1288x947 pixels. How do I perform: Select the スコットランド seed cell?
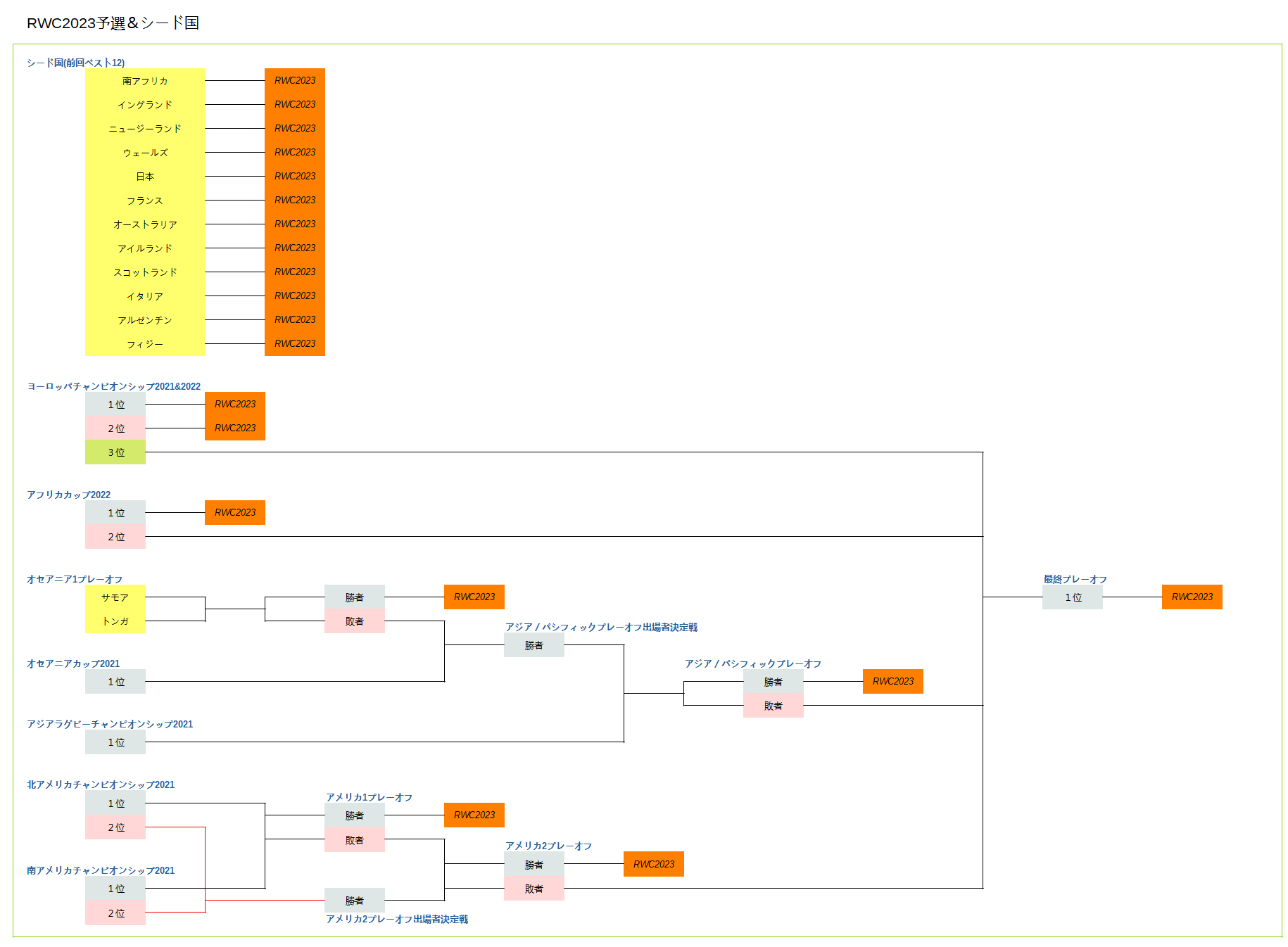pos(145,272)
